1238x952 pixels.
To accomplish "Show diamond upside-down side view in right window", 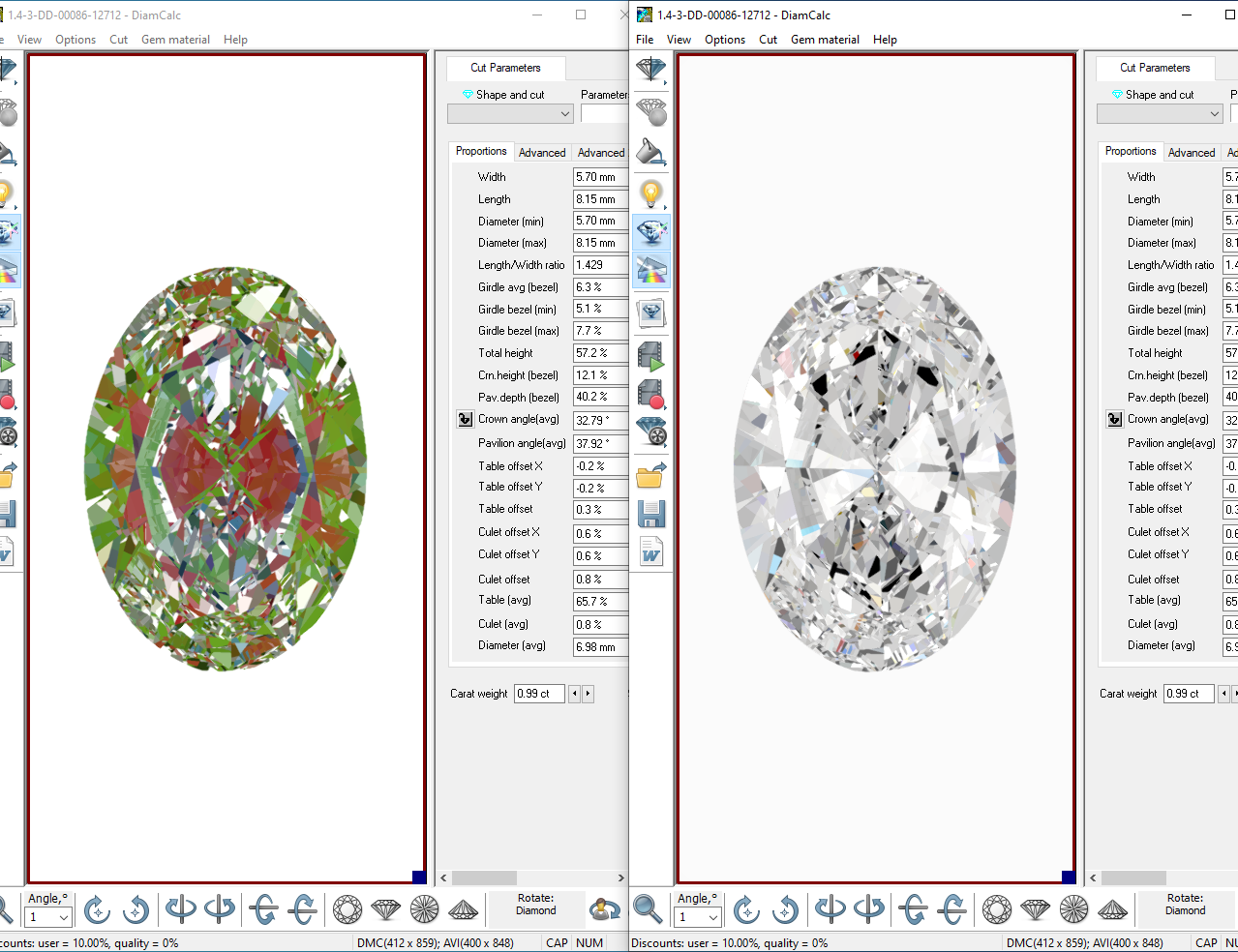I will coord(1113,909).
